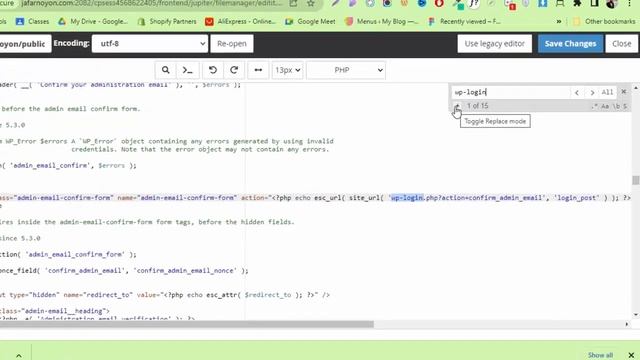Click the wp-login search input field
The width and height of the screenshot is (640, 360).
[x=510, y=92]
